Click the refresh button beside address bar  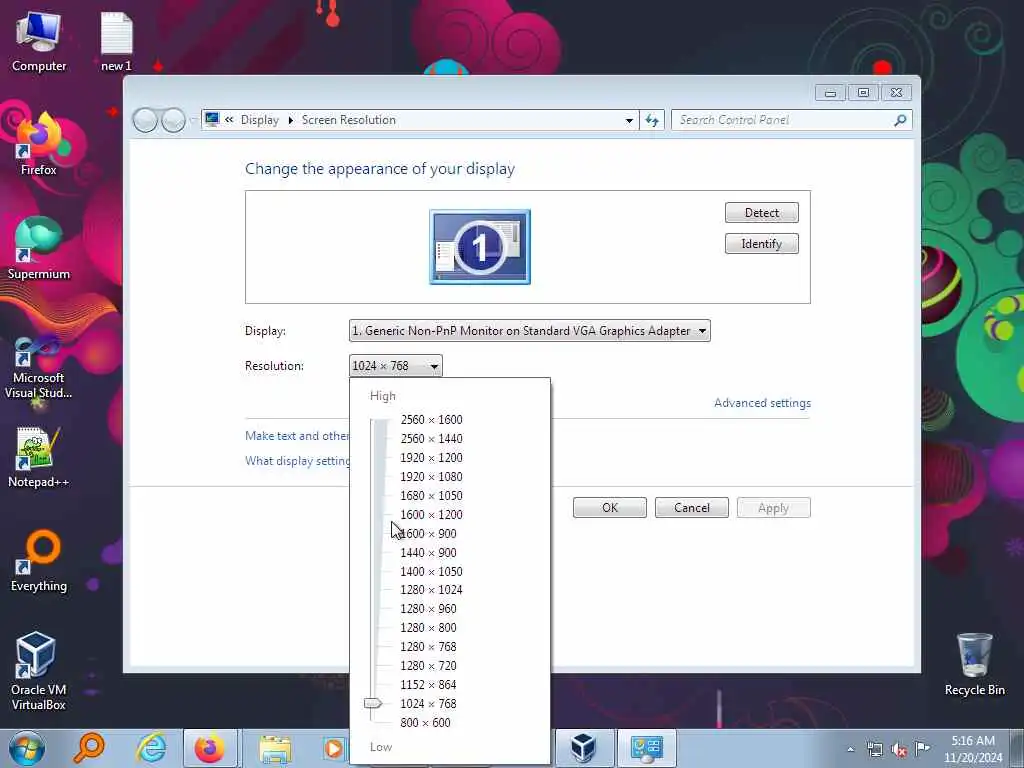click(x=652, y=120)
